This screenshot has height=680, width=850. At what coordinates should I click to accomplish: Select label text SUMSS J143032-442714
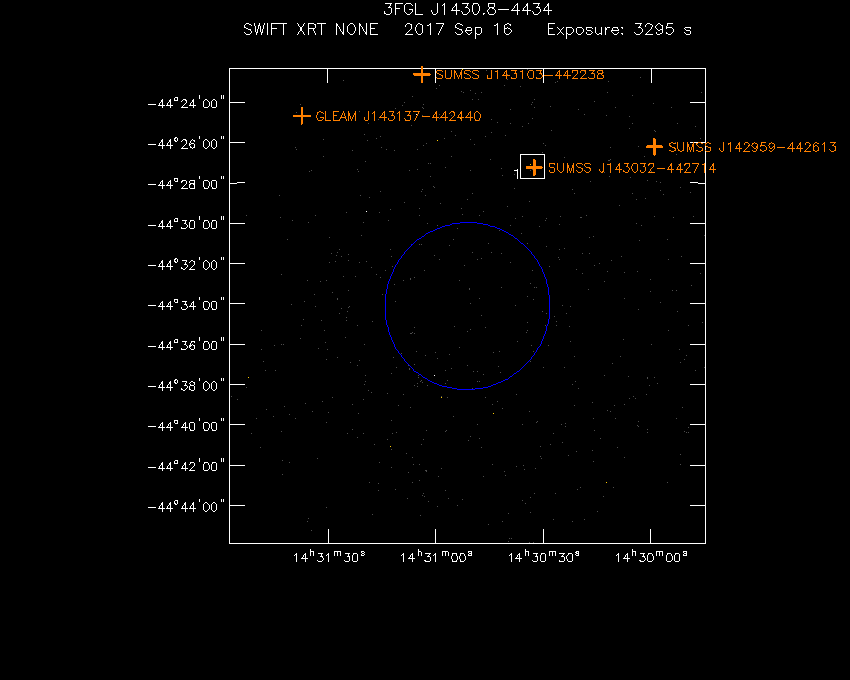632,168
